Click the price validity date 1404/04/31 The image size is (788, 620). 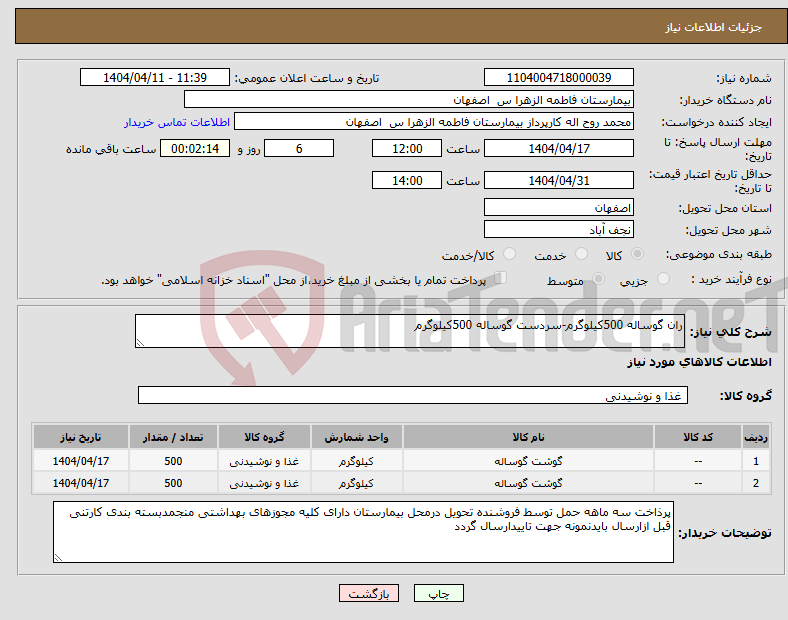tap(558, 180)
